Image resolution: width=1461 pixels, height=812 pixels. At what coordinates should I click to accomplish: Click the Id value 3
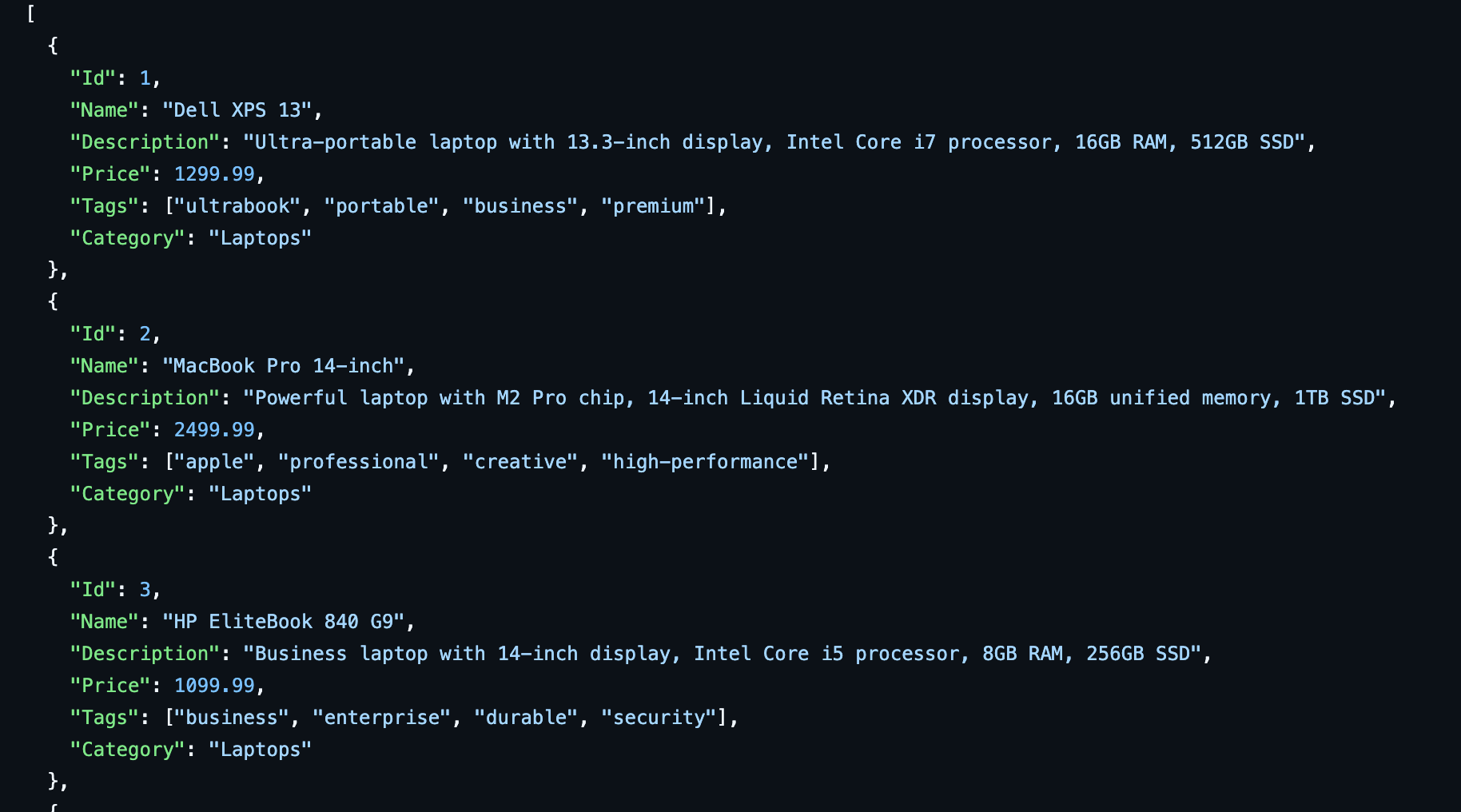point(145,589)
